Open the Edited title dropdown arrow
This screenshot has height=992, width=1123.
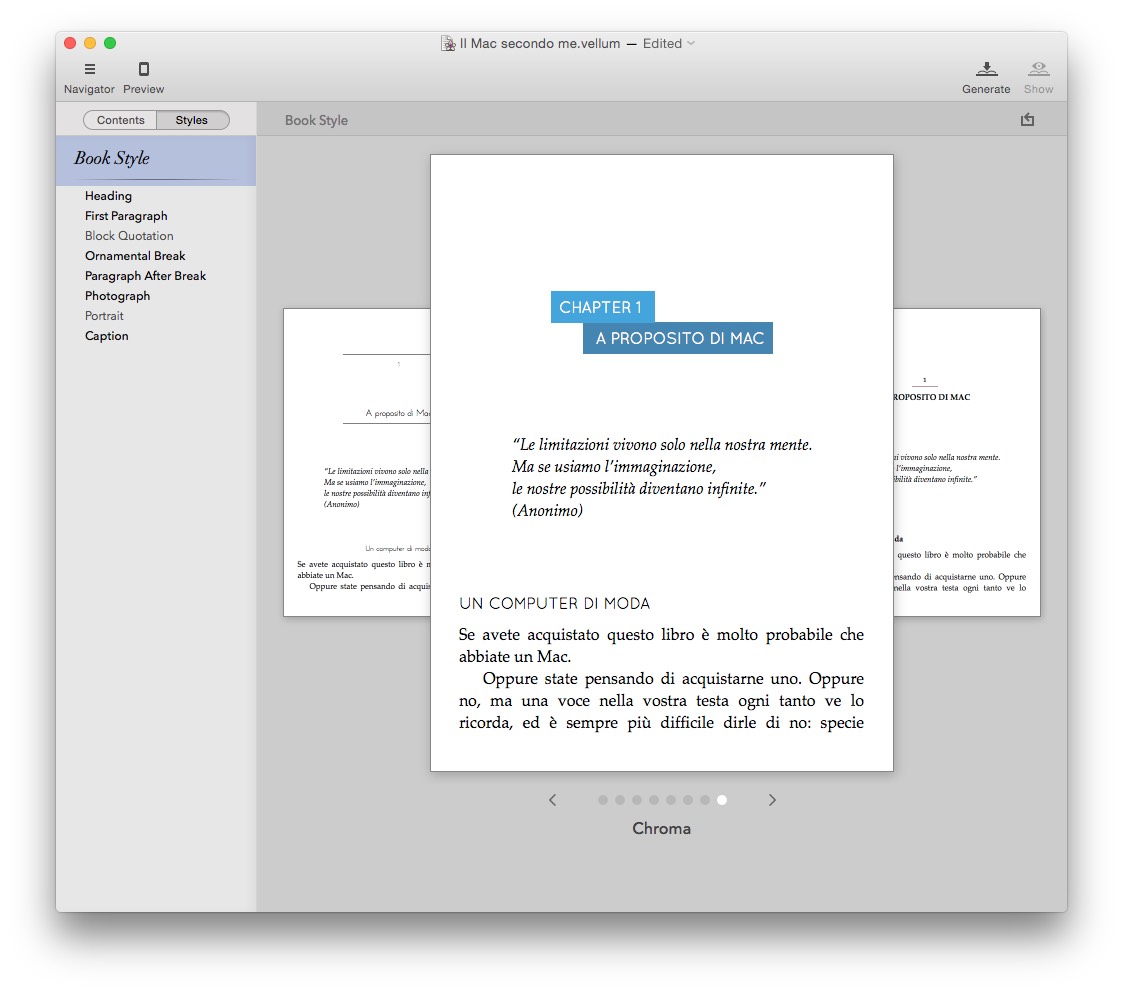691,44
